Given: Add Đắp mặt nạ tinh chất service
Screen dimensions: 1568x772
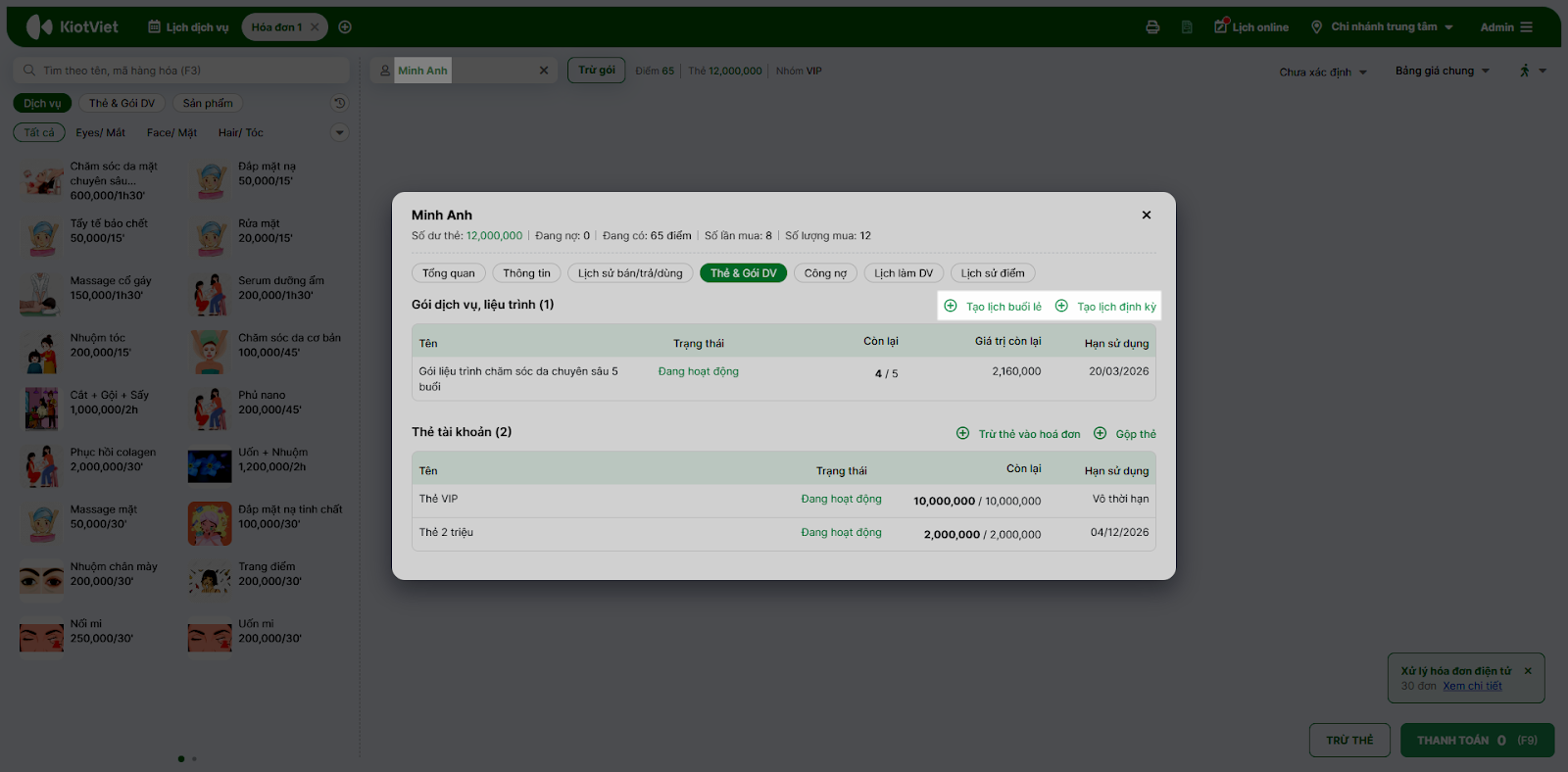Looking at the screenshot, I should (266, 524).
